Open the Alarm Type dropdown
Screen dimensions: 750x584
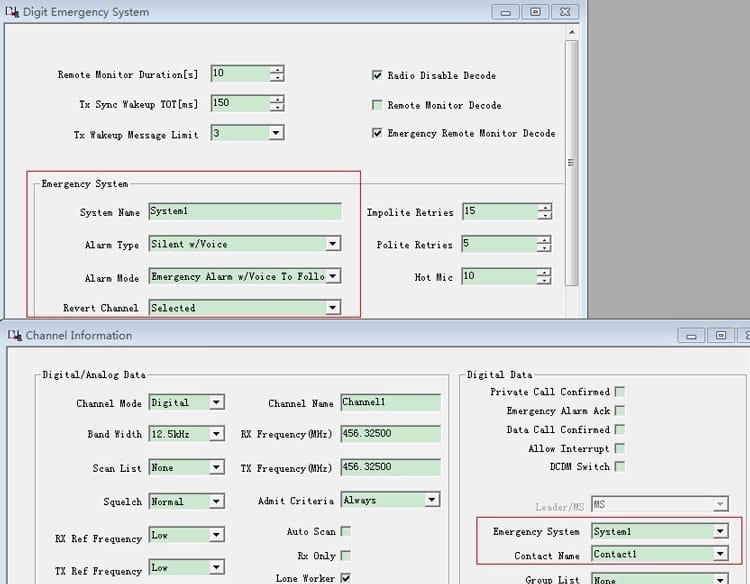click(333, 244)
